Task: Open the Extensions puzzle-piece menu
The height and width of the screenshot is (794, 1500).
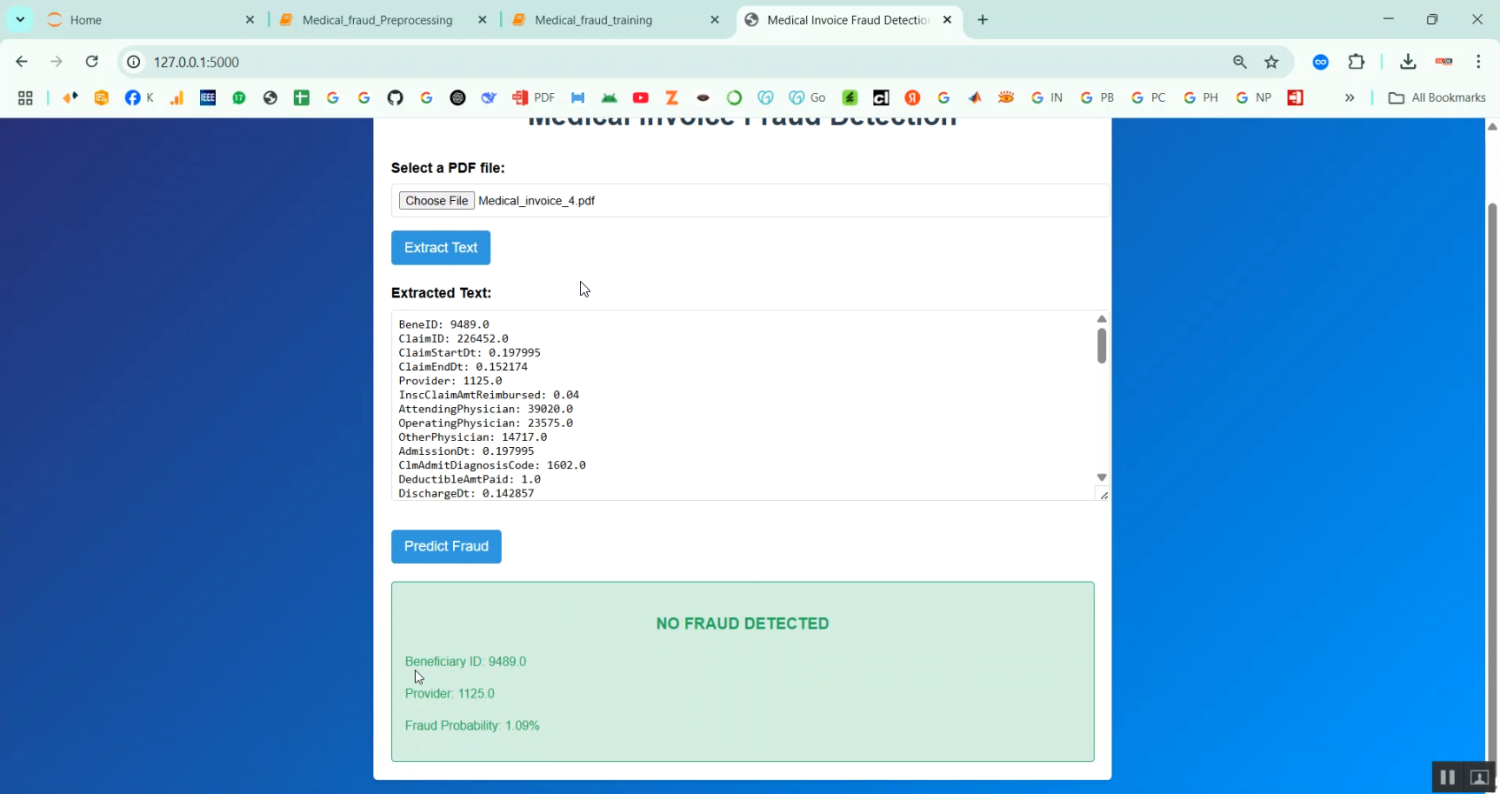Action: point(1356,62)
